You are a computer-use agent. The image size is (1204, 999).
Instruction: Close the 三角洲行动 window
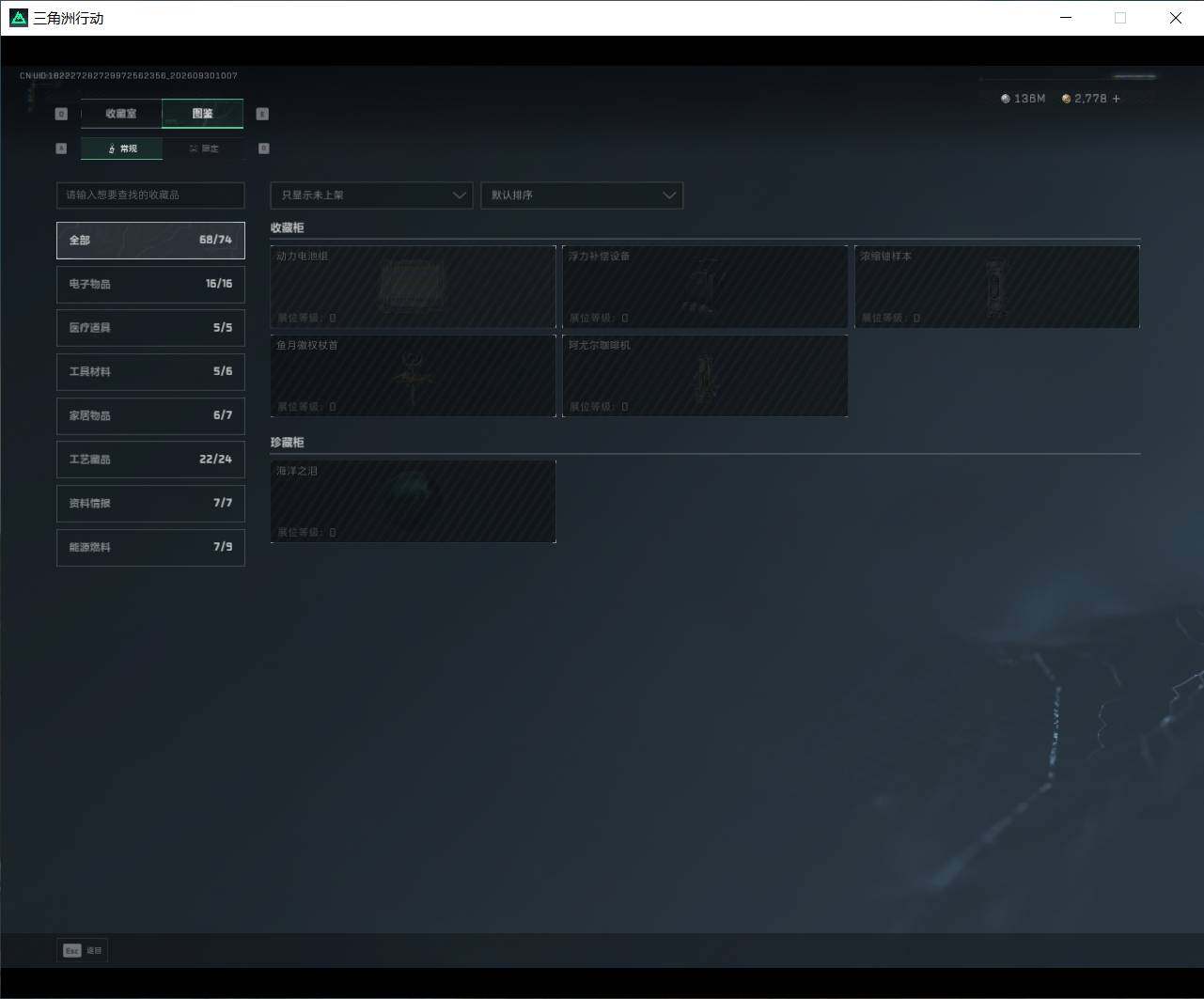(1176, 18)
